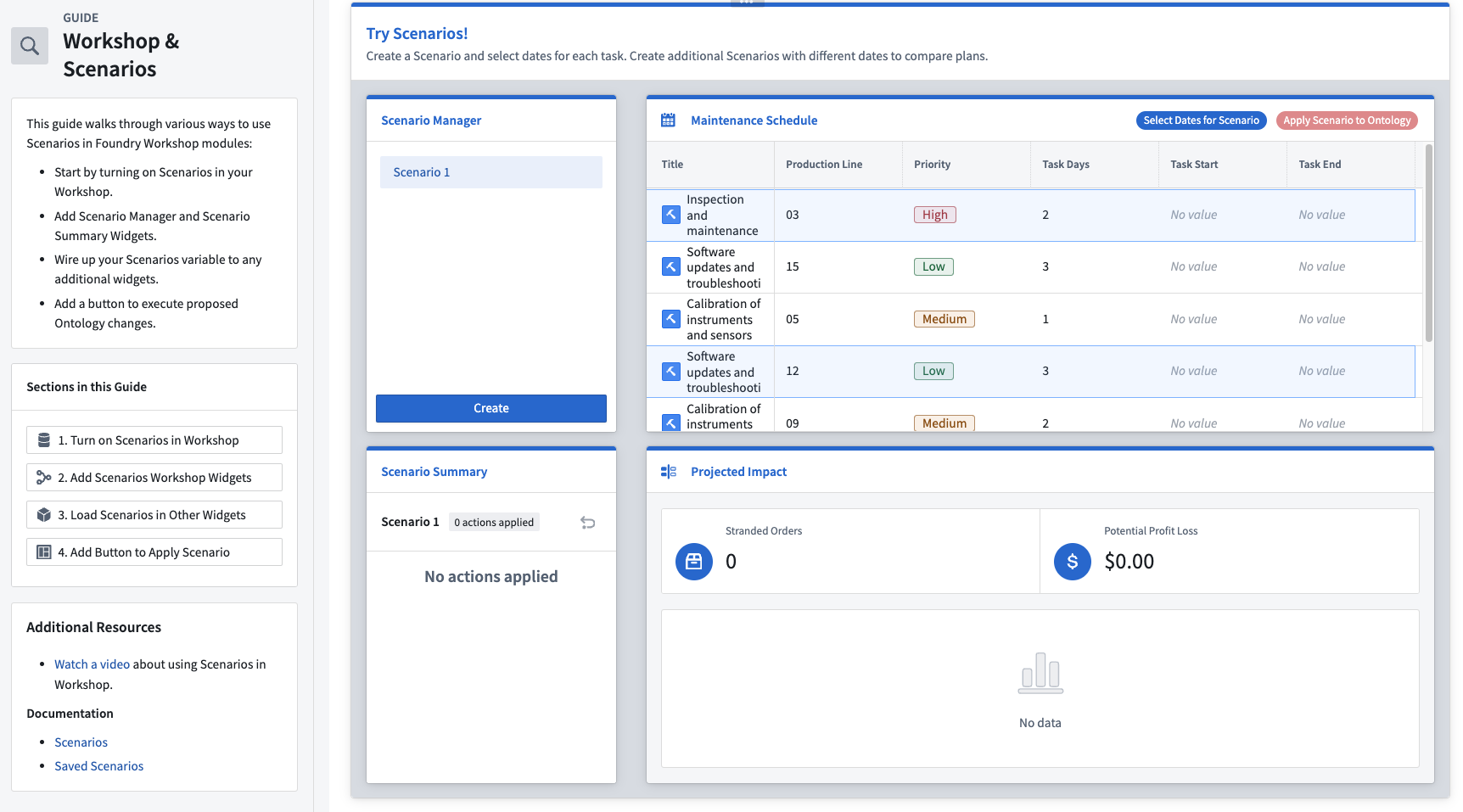The height and width of the screenshot is (812, 1463).
Task: Click the search magnifier icon
Action: coord(30,46)
